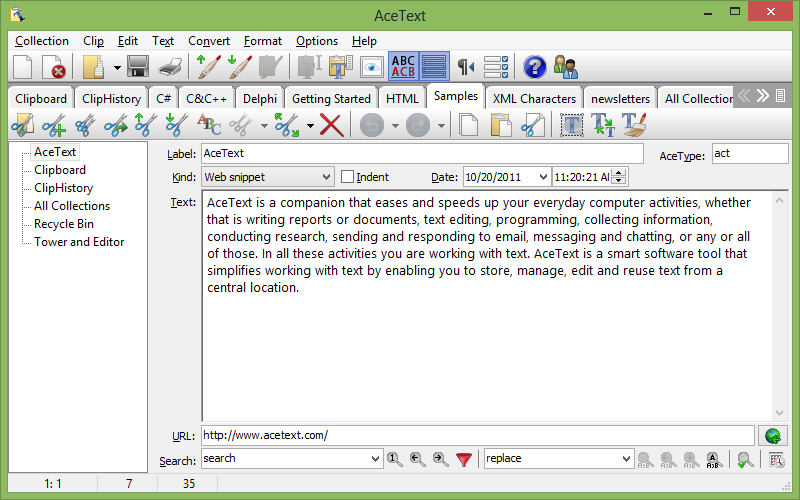The image size is (800, 500).
Task: Click the blue question mark help icon
Action: pos(534,67)
